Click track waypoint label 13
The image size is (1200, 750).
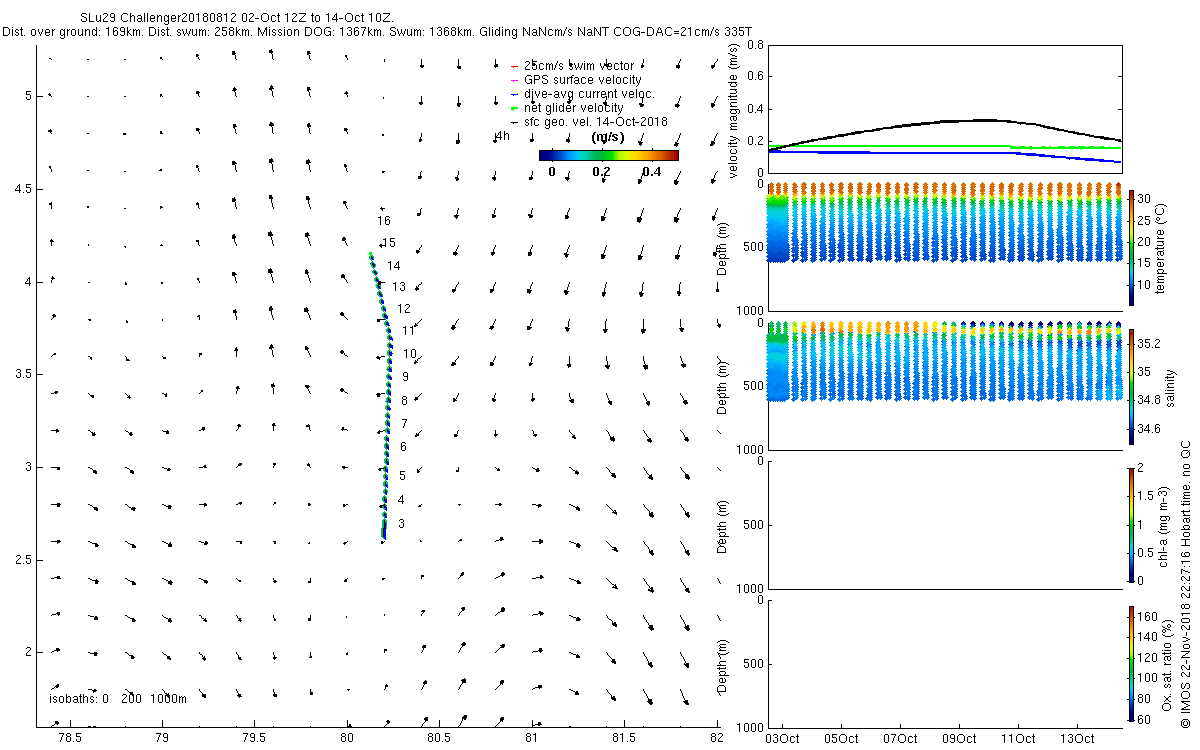click(x=398, y=286)
